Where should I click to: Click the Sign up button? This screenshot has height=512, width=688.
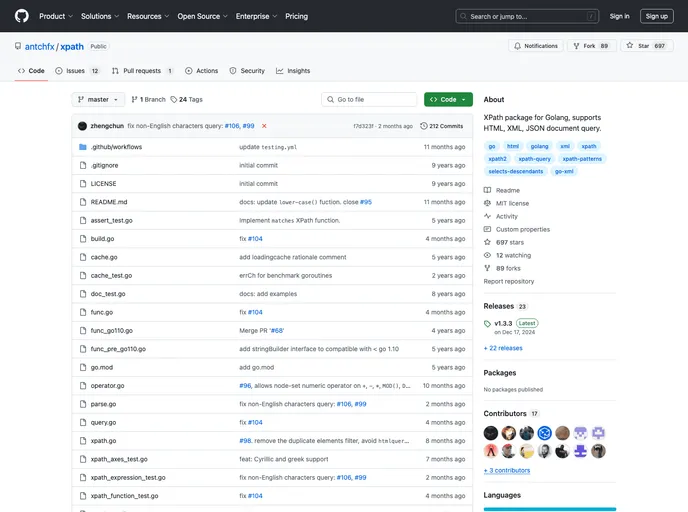point(656,16)
